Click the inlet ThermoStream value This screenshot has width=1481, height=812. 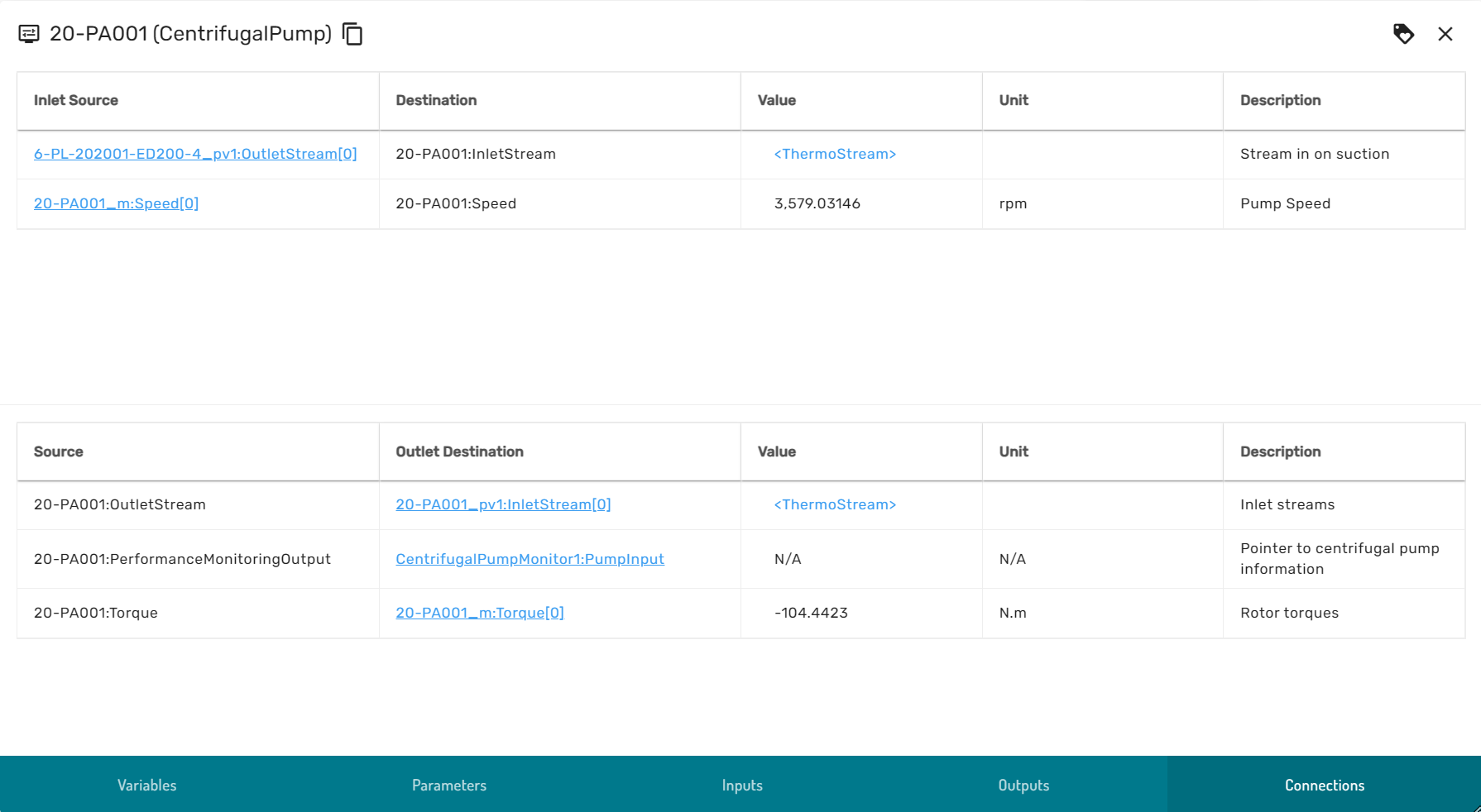tap(835, 154)
